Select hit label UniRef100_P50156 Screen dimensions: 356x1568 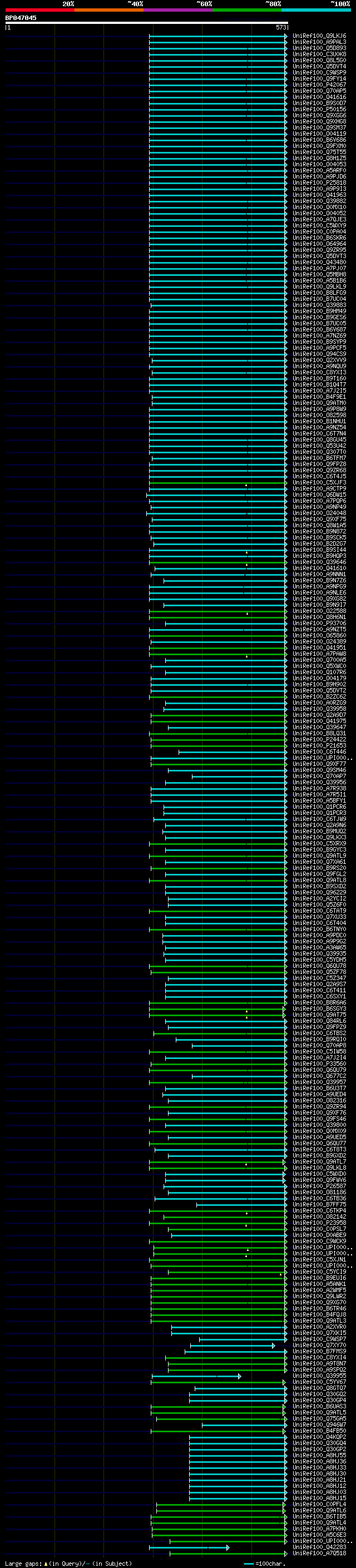pos(319,109)
